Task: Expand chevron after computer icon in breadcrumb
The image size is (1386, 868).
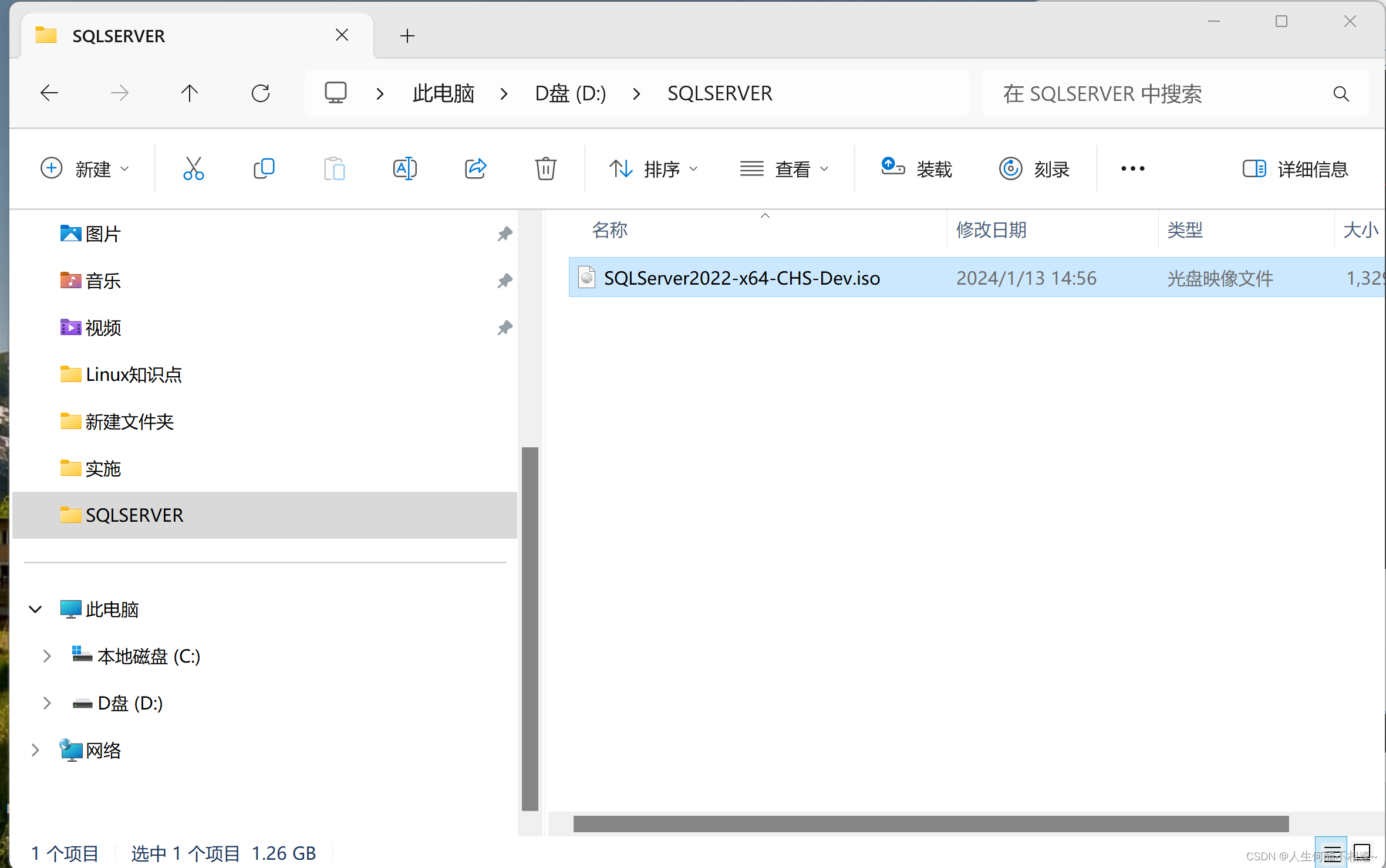Action: pyautogui.click(x=380, y=93)
